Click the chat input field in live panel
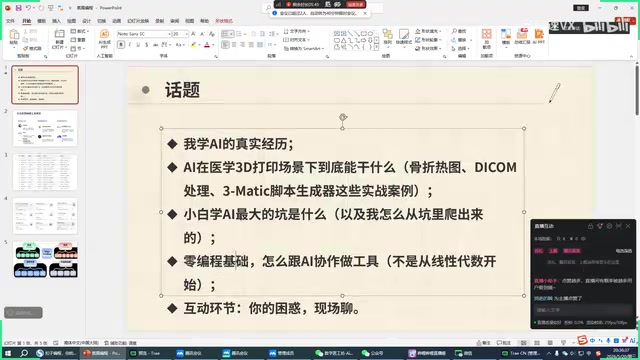 (x=583, y=310)
